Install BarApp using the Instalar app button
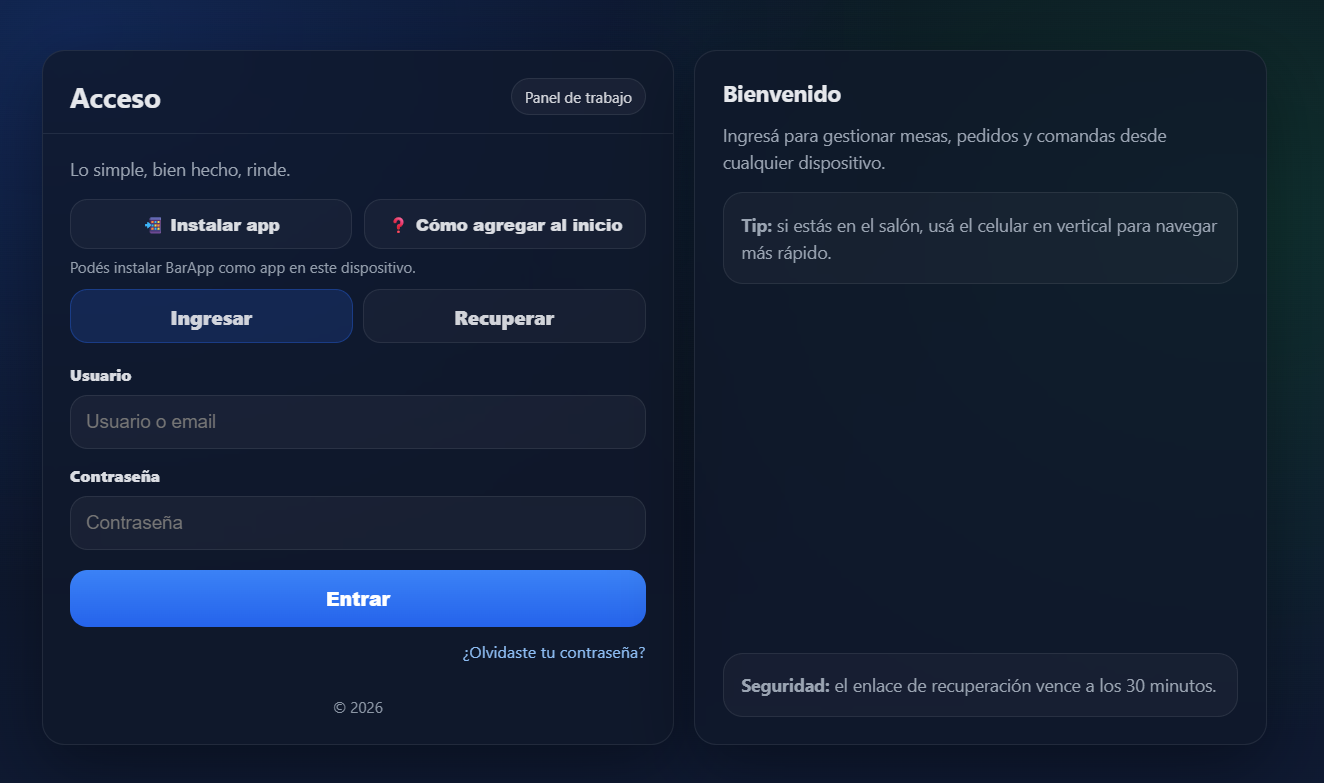Screen dimensions: 1324x783 coord(210,224)
